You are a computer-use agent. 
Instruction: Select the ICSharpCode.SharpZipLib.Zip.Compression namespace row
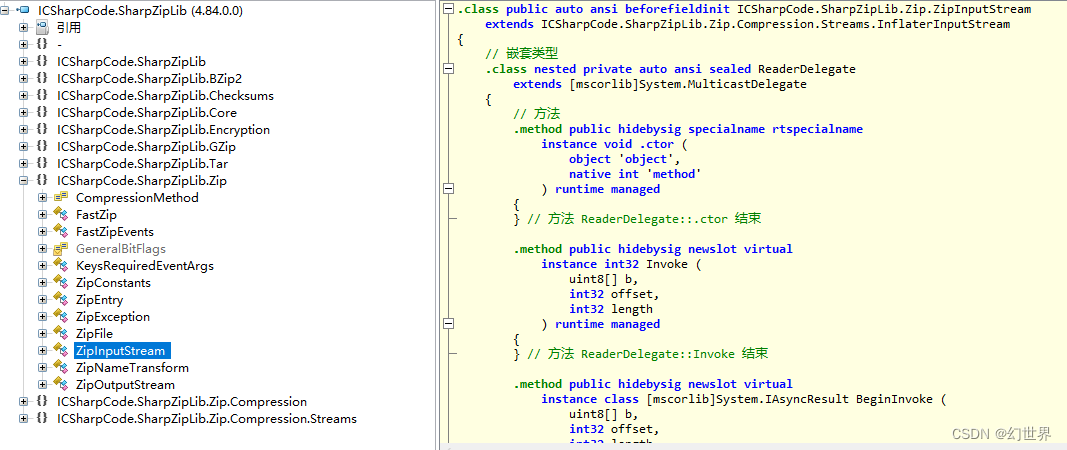182,402
